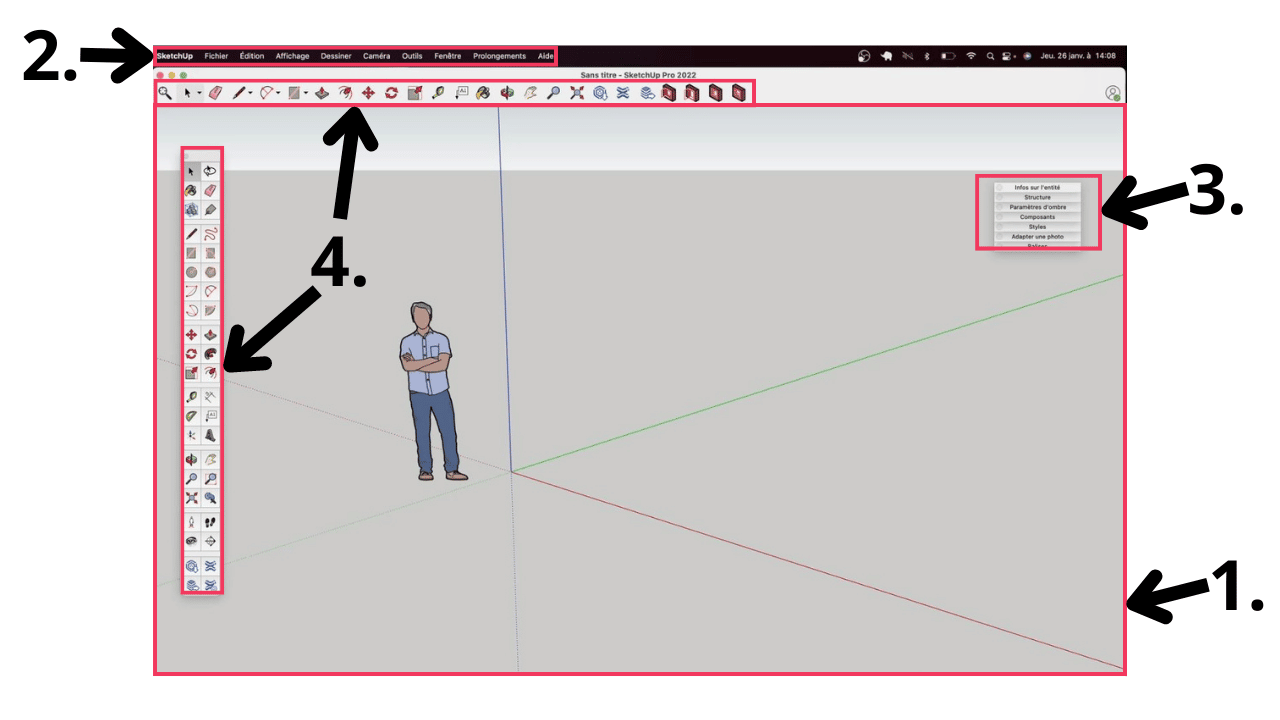This screenshot has width=1280, height=720.
Task: Open the Dessiner menu
Action: (336, 56)
